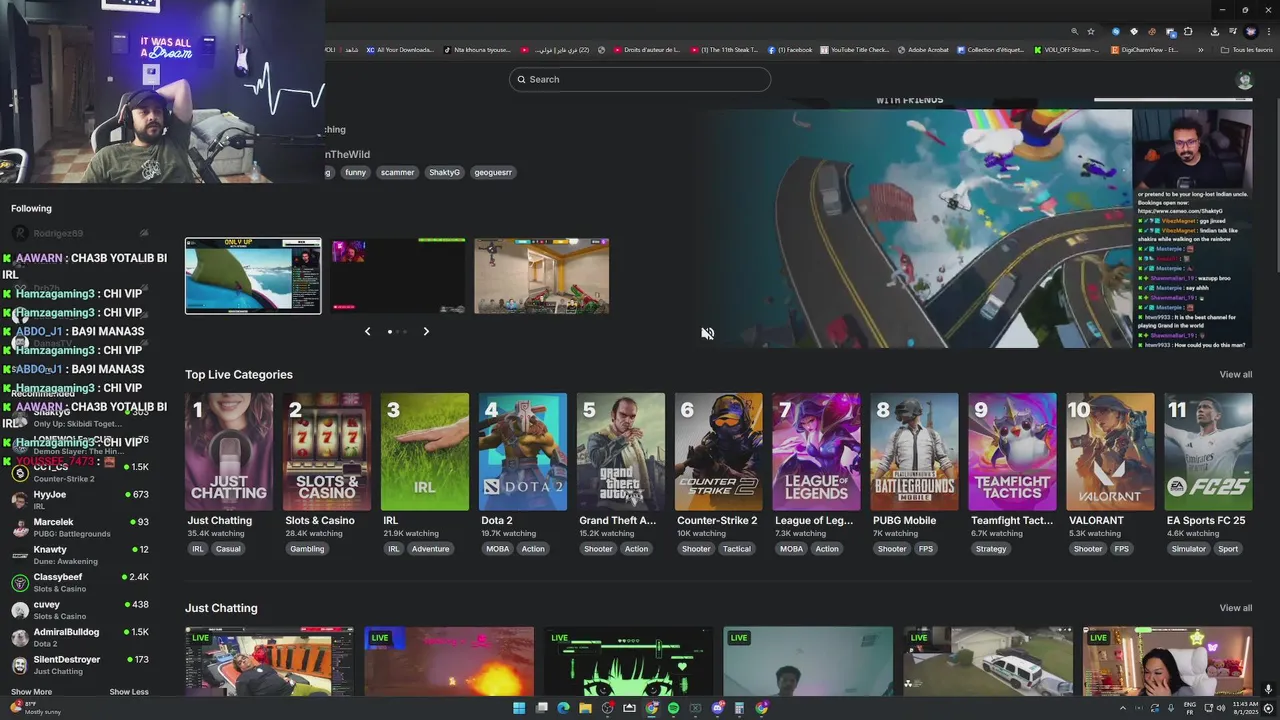Open Counter-Strike 2 category card

719,452
